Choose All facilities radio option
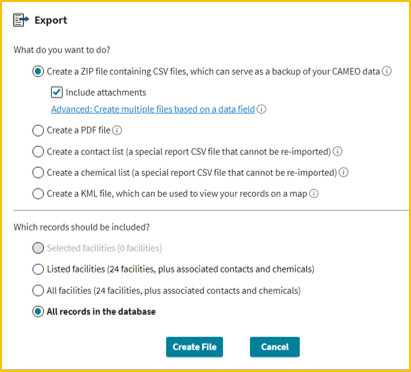Viewport: 411px width, 372px height. point(38,291)
